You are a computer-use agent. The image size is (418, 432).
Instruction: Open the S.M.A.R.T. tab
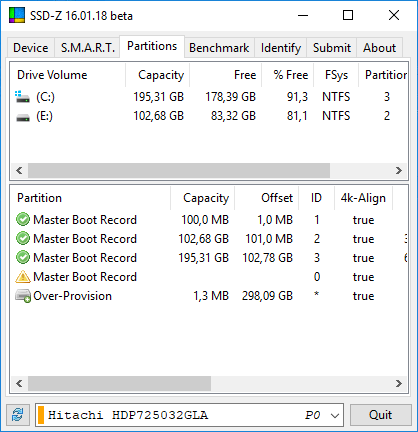[x=88, y=48]
